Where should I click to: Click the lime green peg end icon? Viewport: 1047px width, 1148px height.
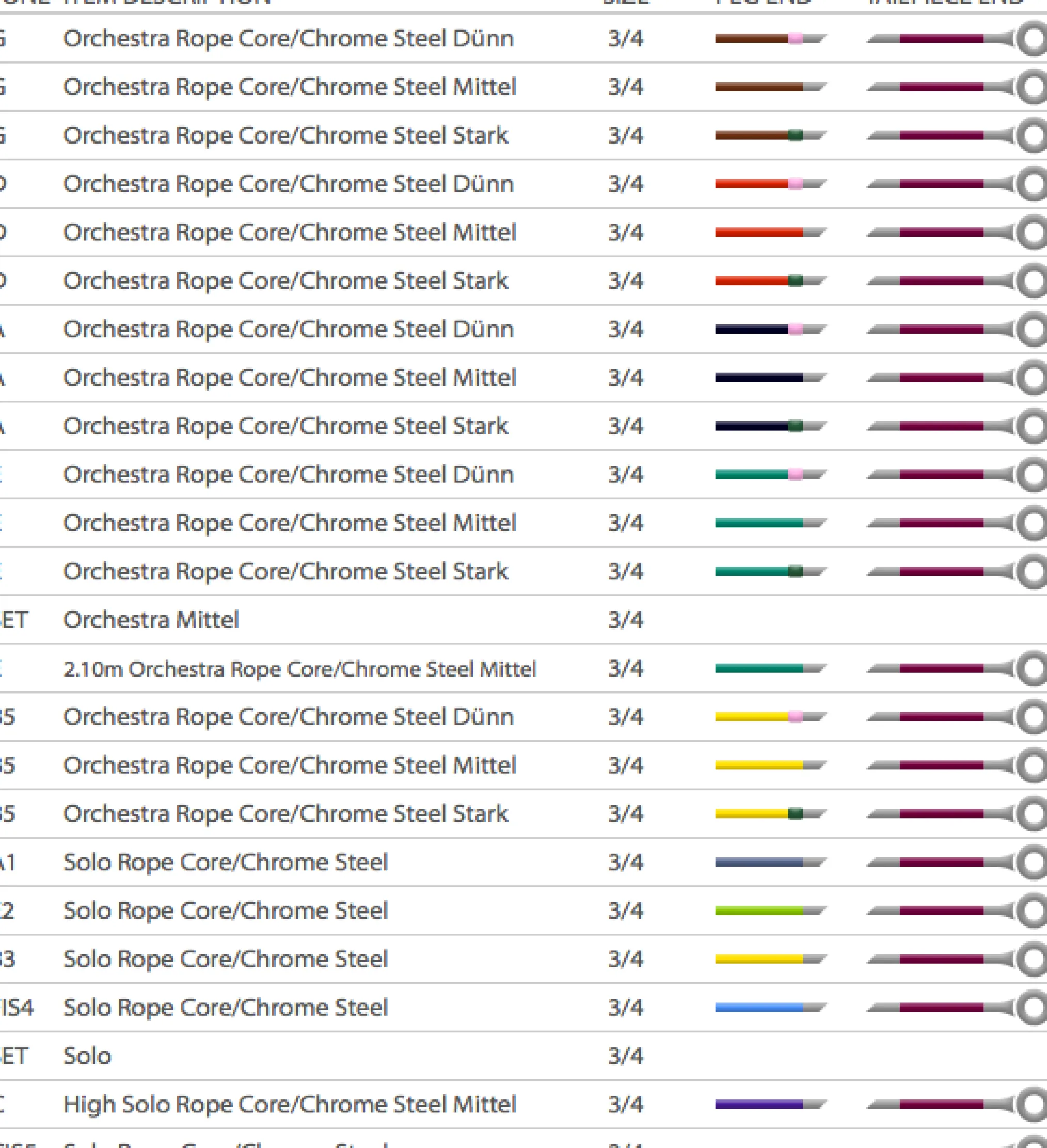[770, 910]
